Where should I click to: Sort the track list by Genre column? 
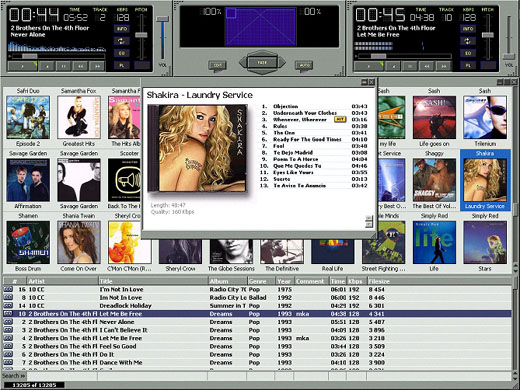261,281
